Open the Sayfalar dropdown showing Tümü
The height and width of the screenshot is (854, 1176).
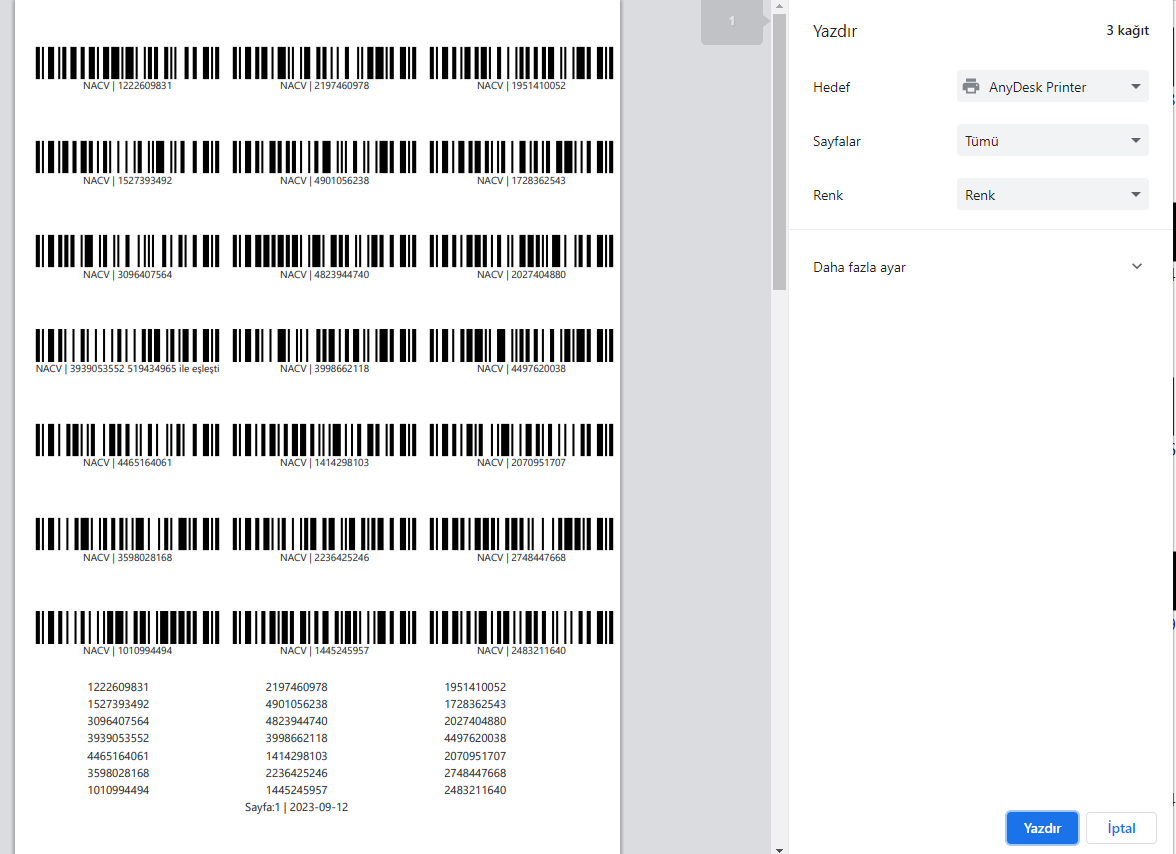1052,141
